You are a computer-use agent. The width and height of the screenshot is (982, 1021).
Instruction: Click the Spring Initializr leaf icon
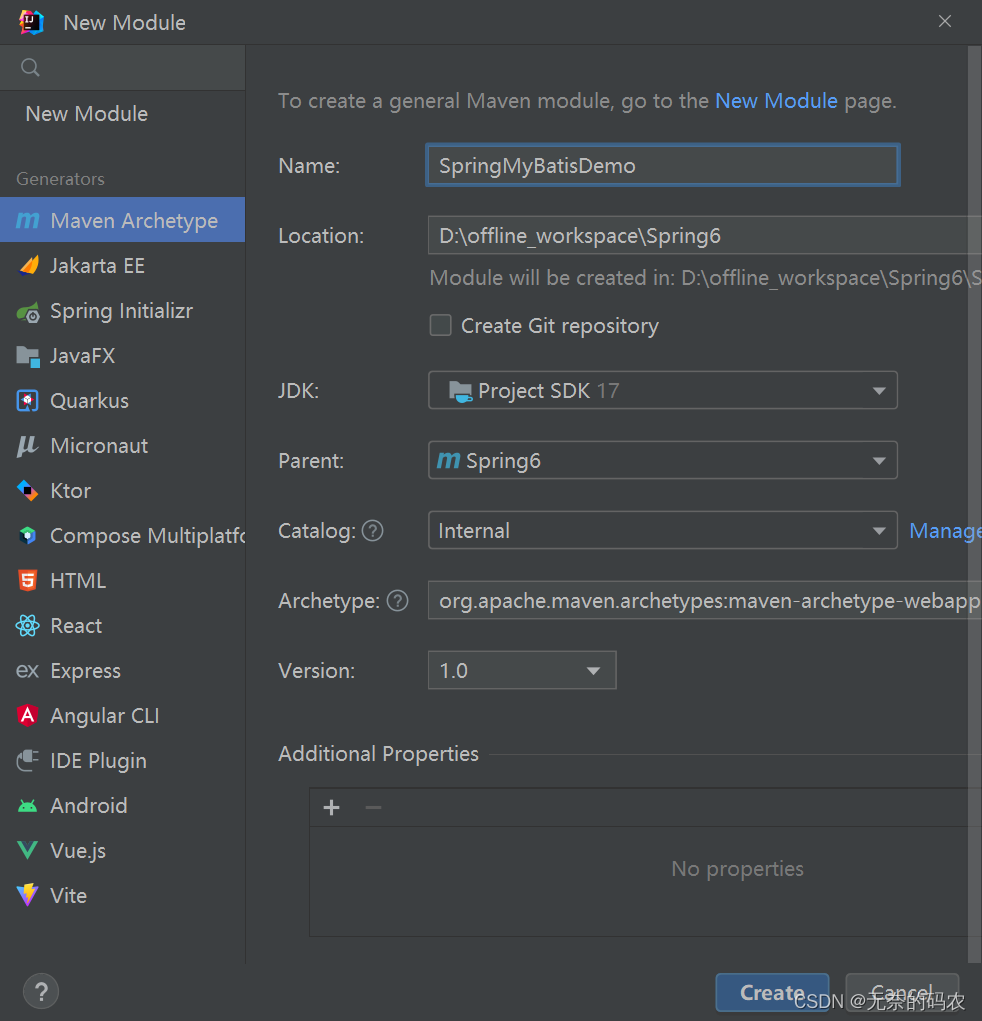pyautogui.click(x=27, y=312)
